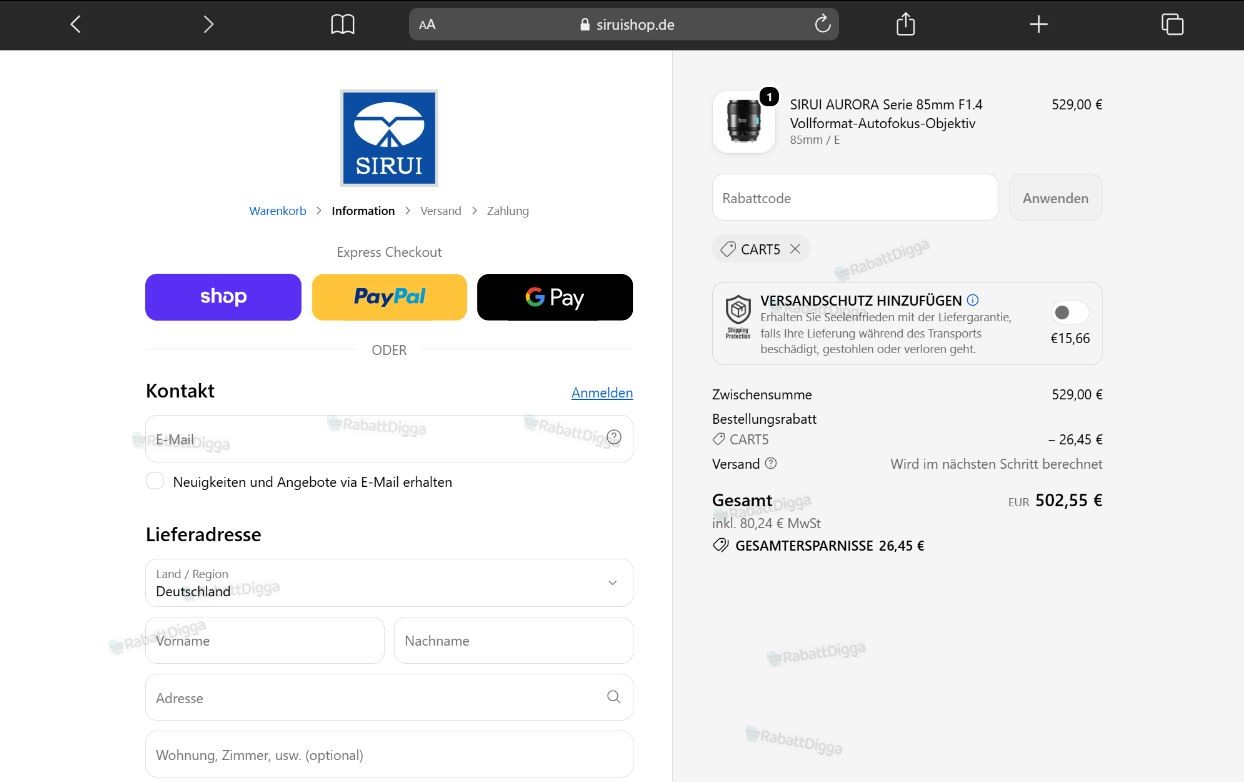1244x782 pixels.
Task: Click the Wohnung, Zimmer optional field
Action: click(389, 754)
